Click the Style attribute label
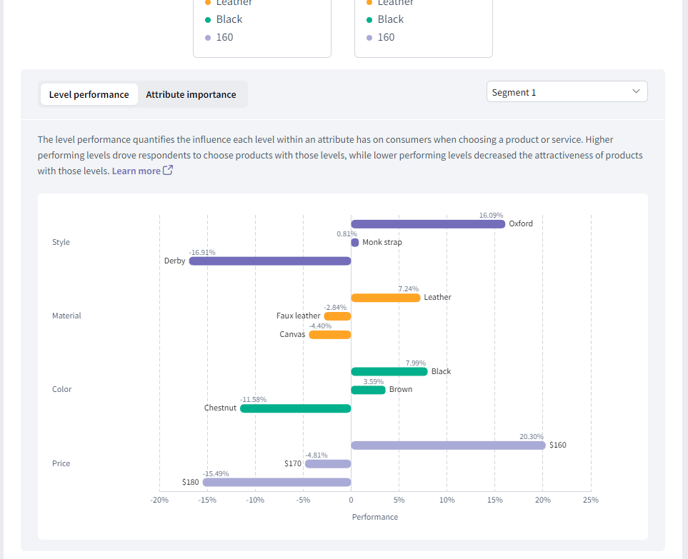The height and width of the screenshot is (559, 688). pos(61,242)
